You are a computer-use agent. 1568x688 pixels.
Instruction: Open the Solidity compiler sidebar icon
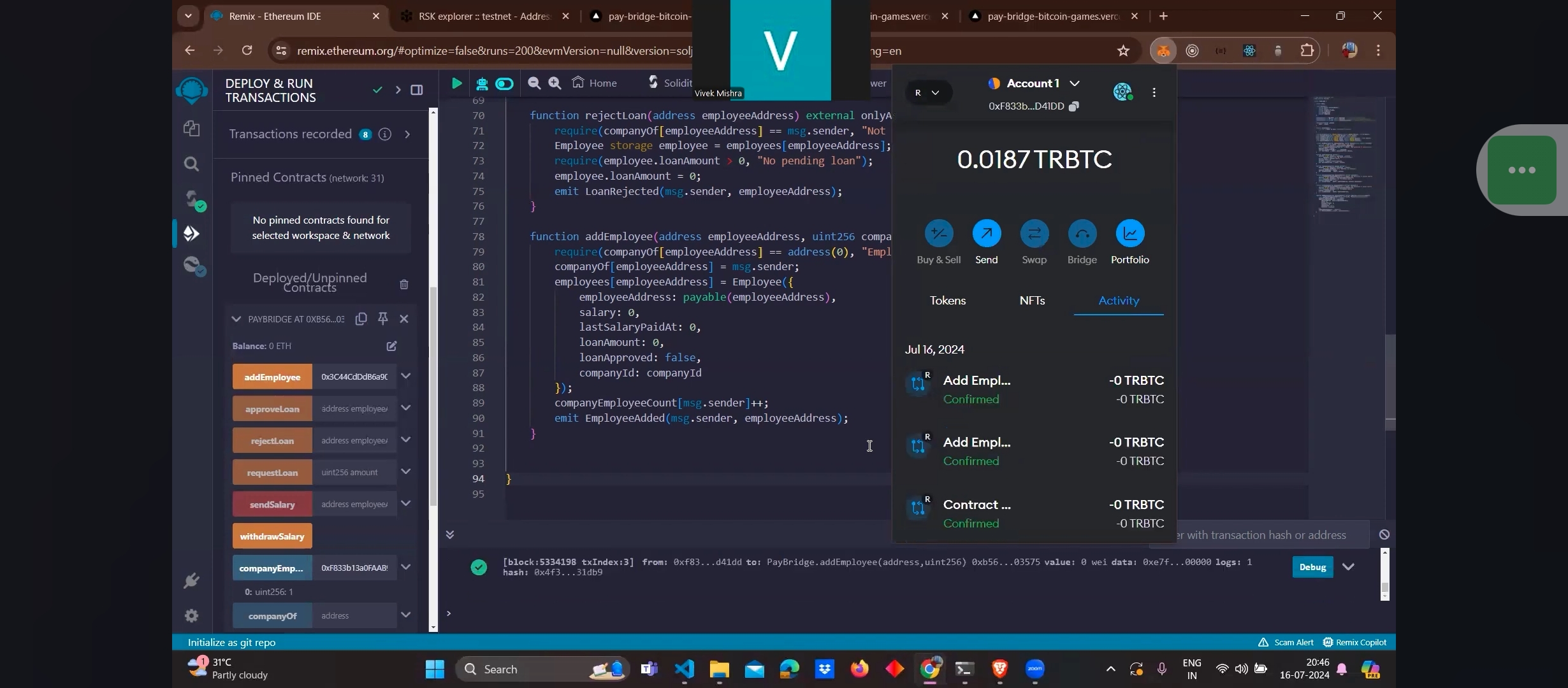(x=192, y=199)
